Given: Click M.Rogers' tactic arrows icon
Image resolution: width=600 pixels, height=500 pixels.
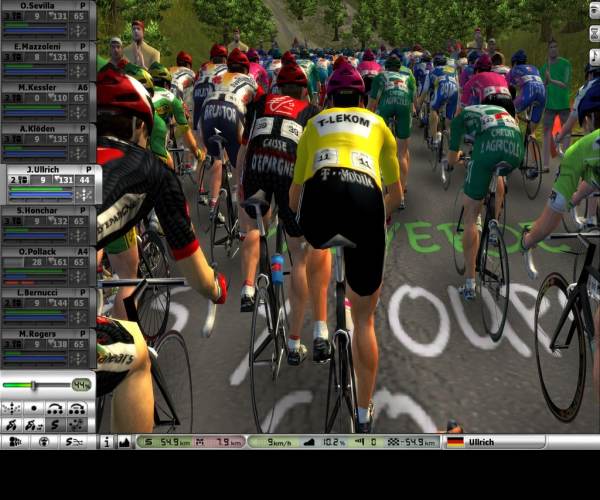Looking at the screenshot, I should click(78, 358).
